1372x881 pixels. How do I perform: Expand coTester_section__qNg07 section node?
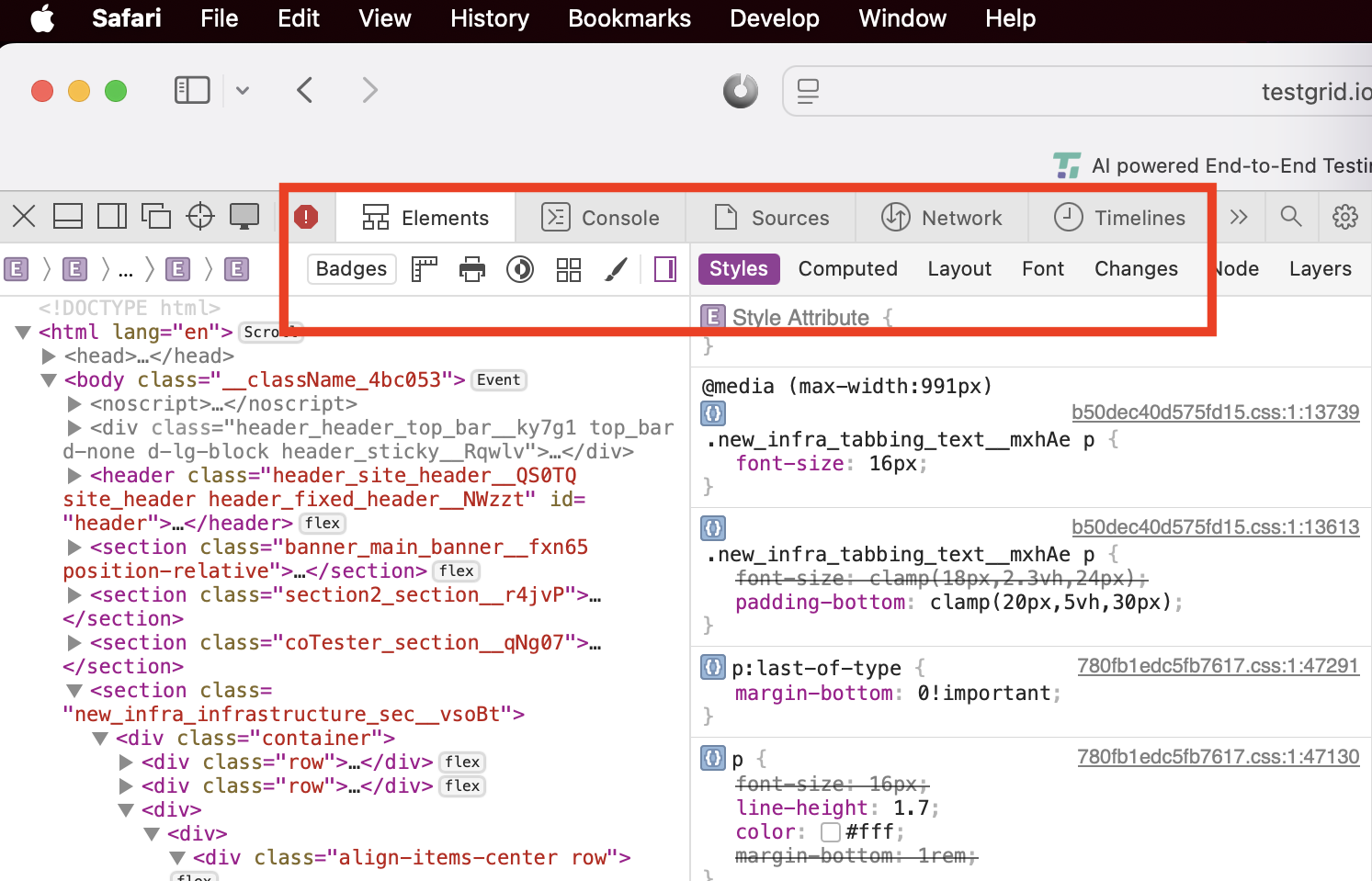tap(74, 642)
